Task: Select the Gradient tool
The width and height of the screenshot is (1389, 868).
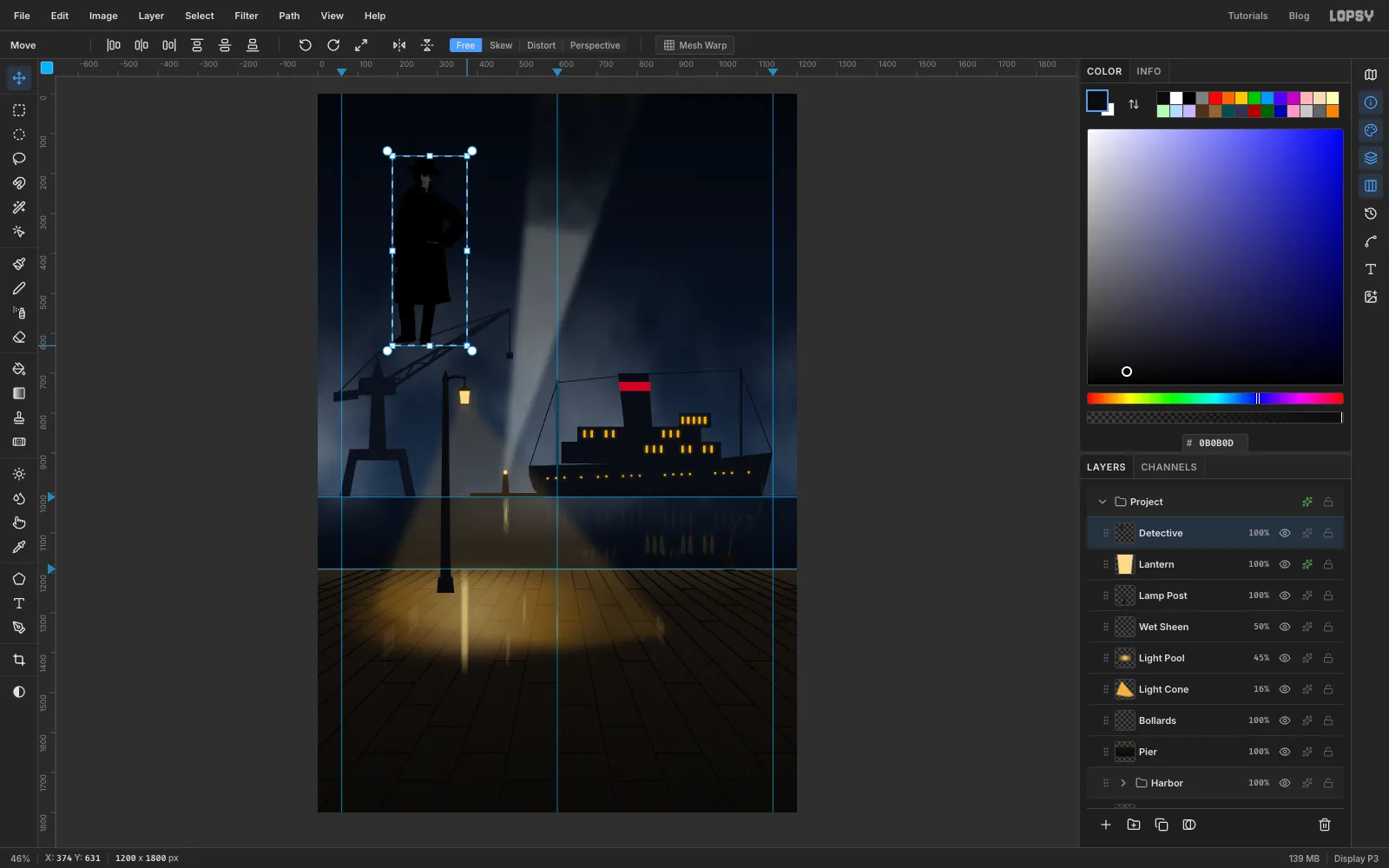Action: (19, 393)
